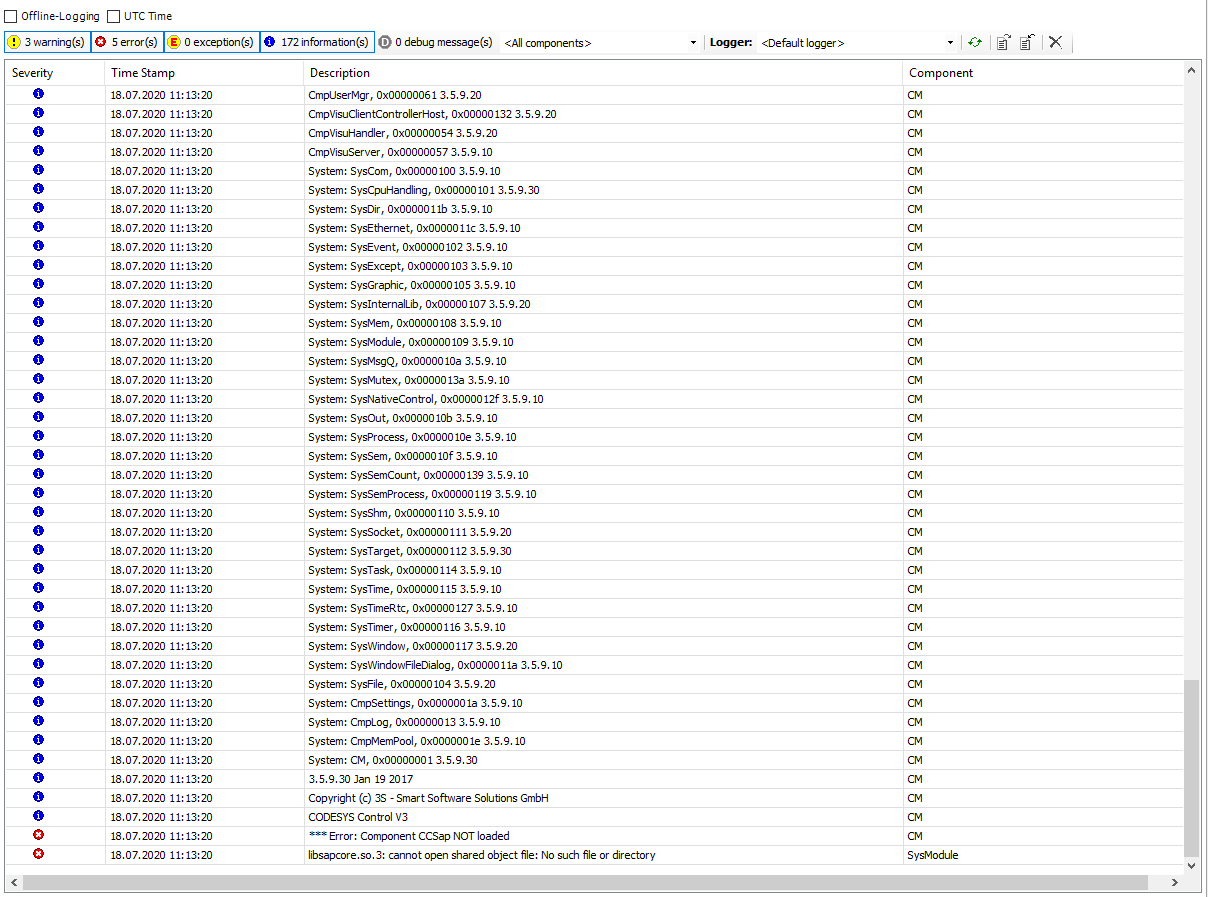Viewport: 1208px width, 897px height.
Task: Click info icon of System: SysCom row
Action: (x=38, y=170)
